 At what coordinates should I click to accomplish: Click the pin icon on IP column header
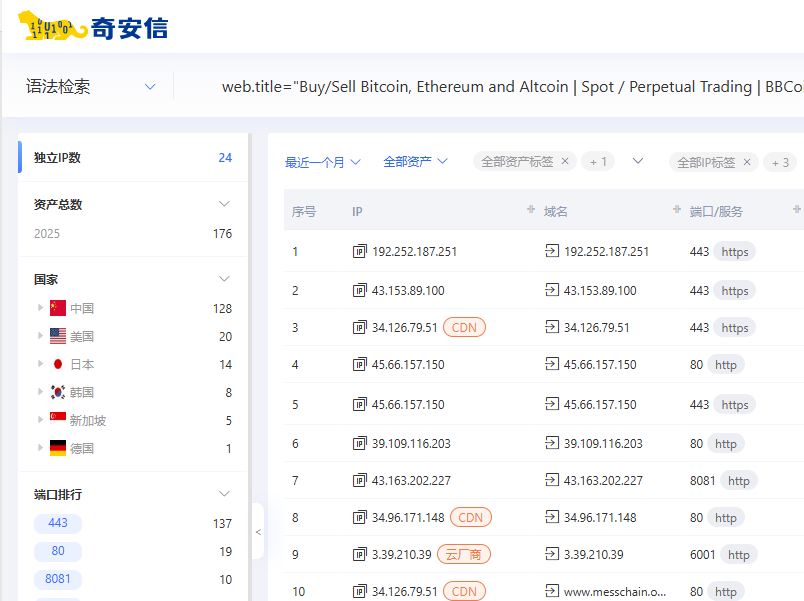(x=531, y=209)
